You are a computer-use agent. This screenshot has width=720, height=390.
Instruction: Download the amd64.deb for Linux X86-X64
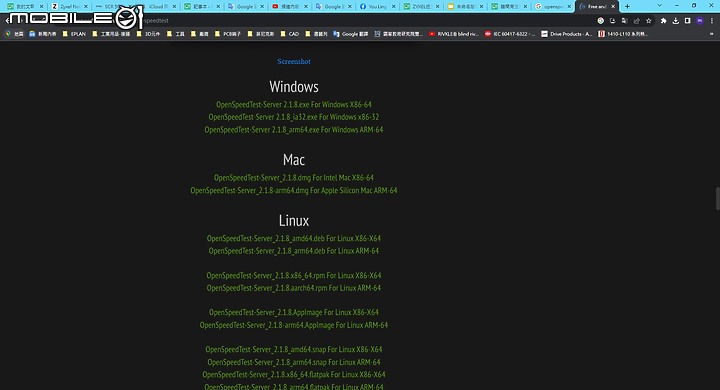(294, 238)
